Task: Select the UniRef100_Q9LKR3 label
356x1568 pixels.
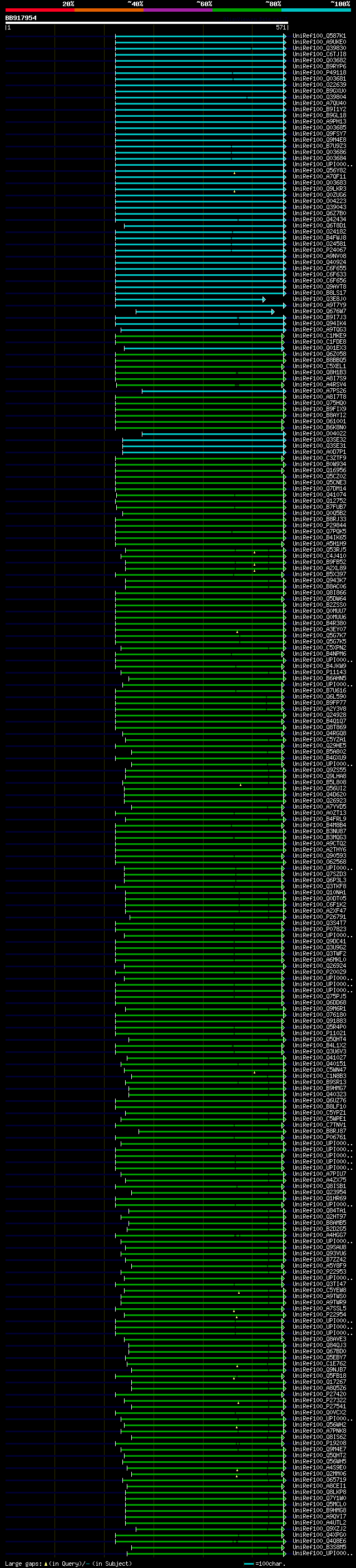Action: click(319, 189)
